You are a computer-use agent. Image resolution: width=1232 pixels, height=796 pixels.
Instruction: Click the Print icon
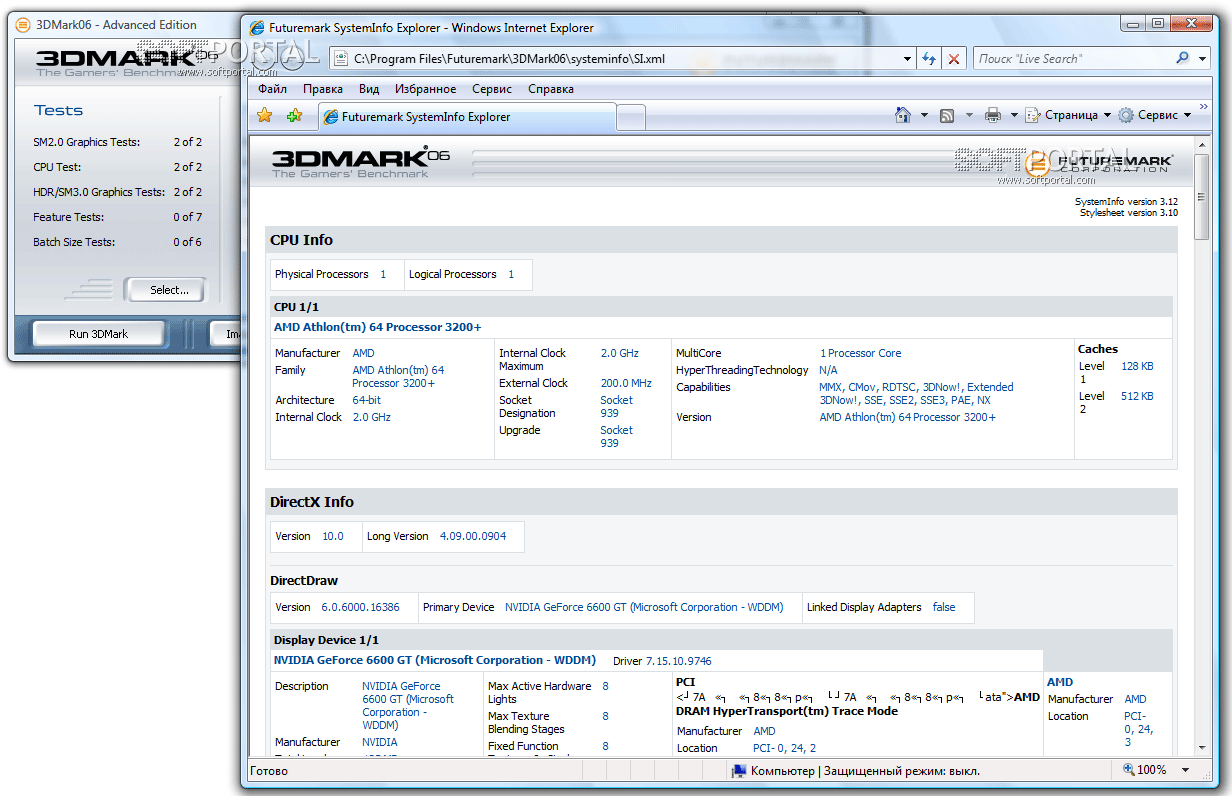[992, 115]
